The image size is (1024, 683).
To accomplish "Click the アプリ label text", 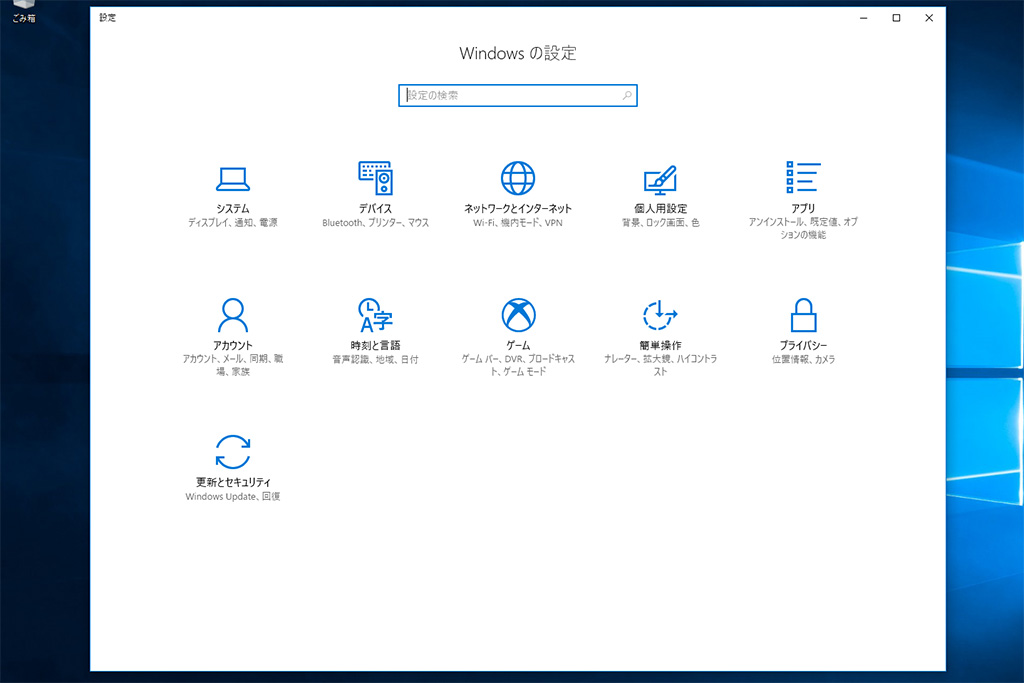I will [803, 208].
